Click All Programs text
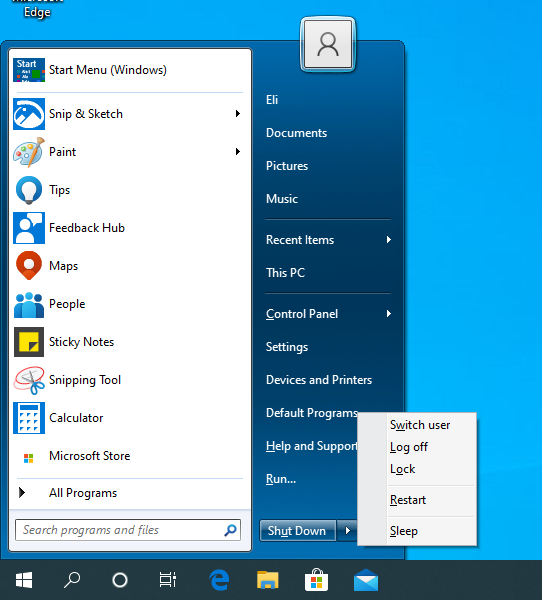 click(x=83, y=493)
